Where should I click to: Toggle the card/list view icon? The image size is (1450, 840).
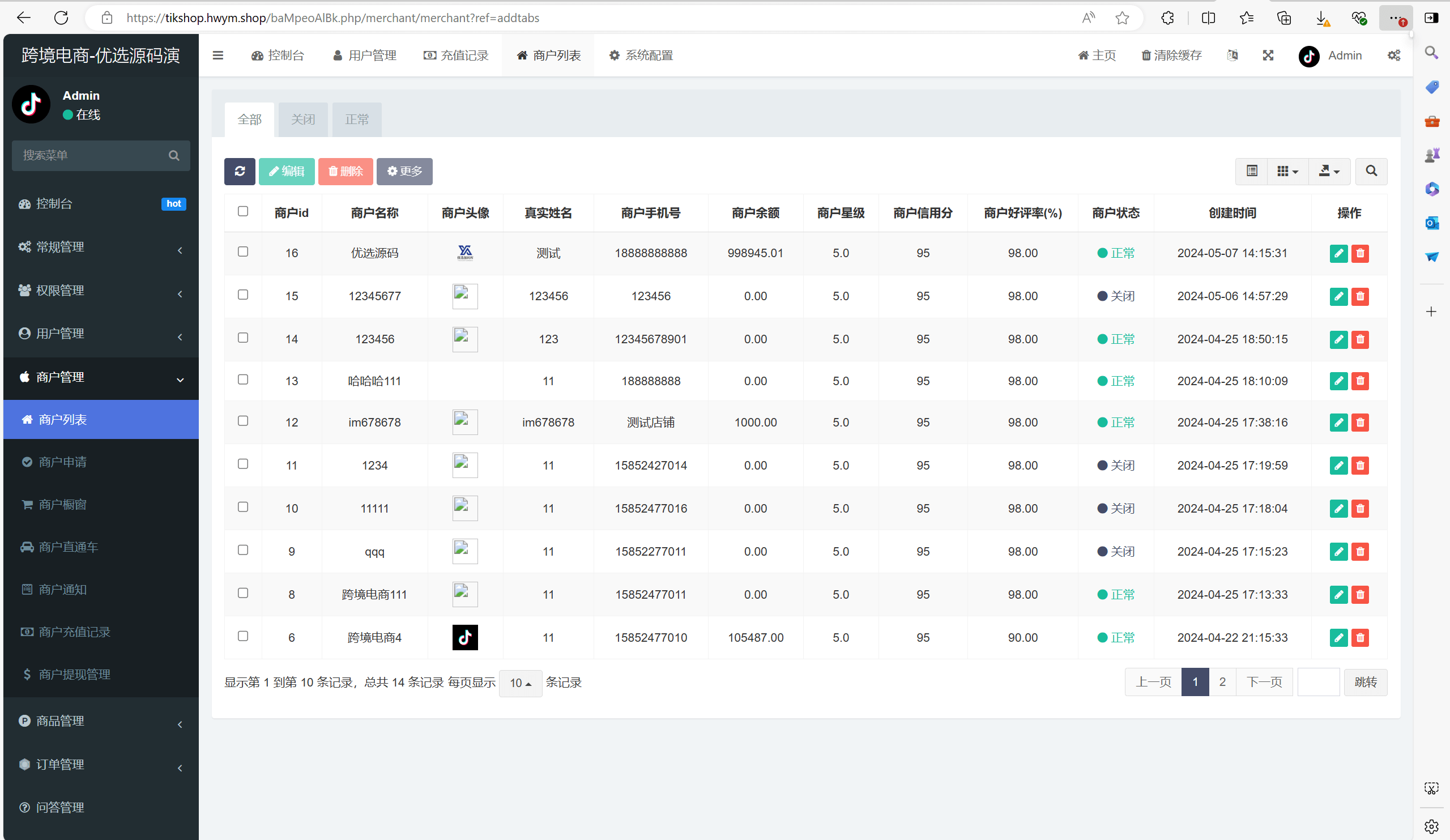[1252, 171]
